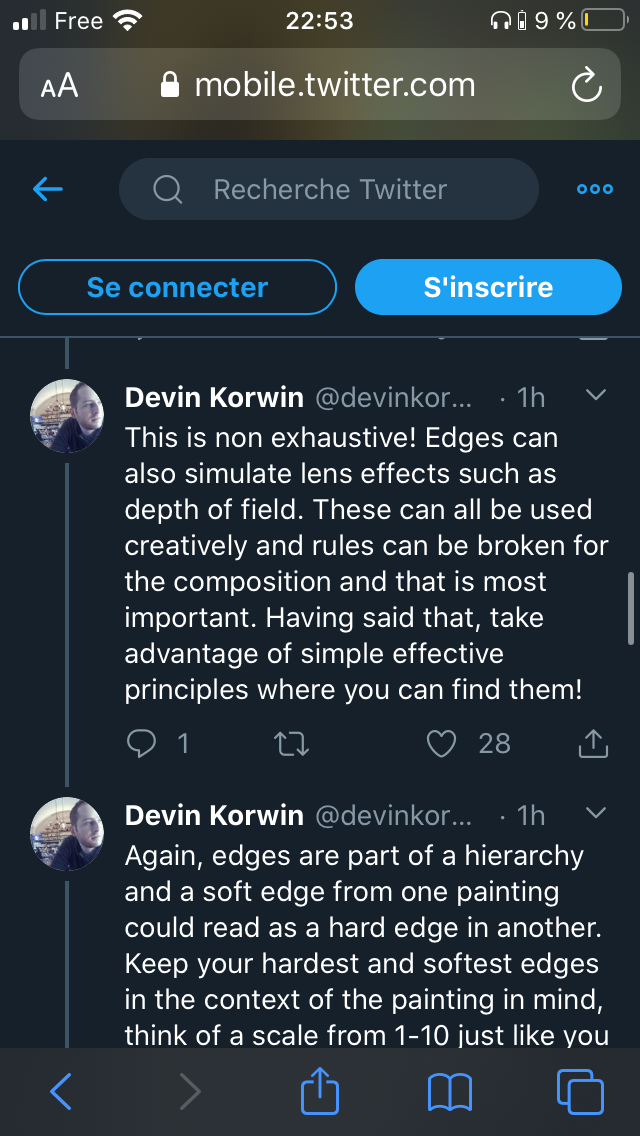Go back in Safari
The height and width of the screenshot is (1136, 640).
click(61, 1092)
